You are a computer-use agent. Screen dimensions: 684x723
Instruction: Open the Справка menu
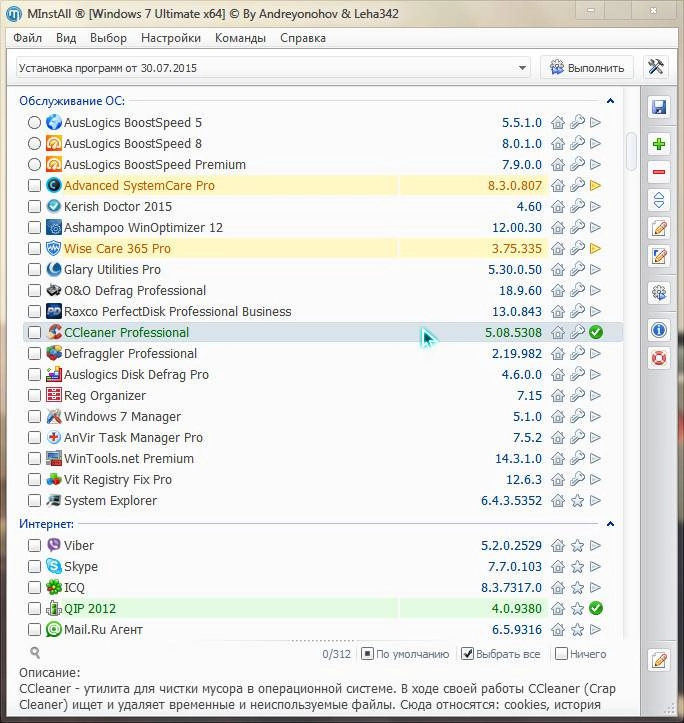click(303, 38)
